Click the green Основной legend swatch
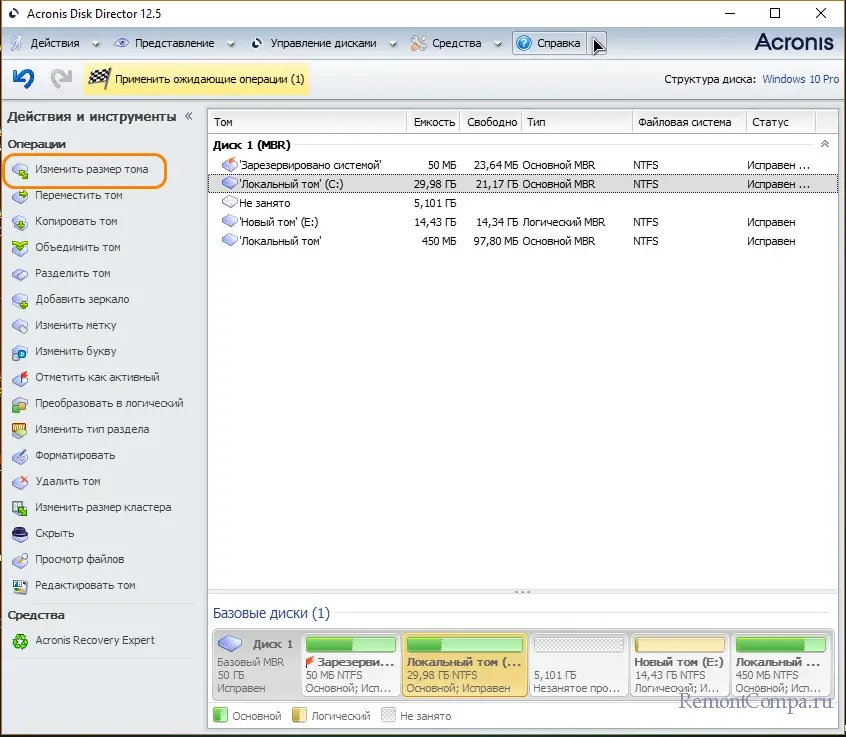Viewport: 846px width, 737px height. (x=220, y=715)
